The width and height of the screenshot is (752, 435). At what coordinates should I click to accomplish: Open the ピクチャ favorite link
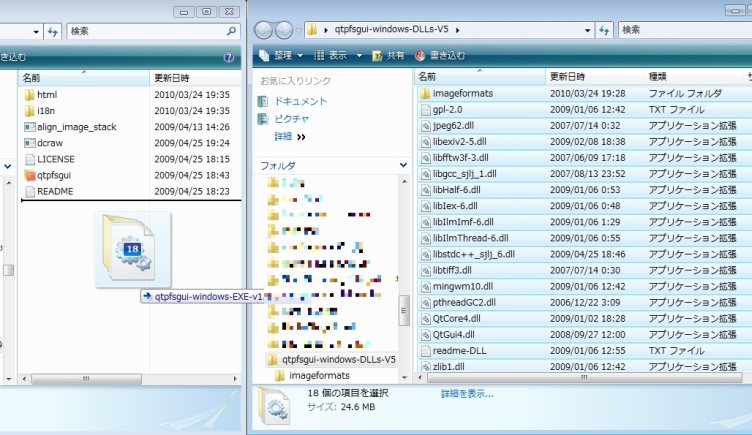(291, 119)
